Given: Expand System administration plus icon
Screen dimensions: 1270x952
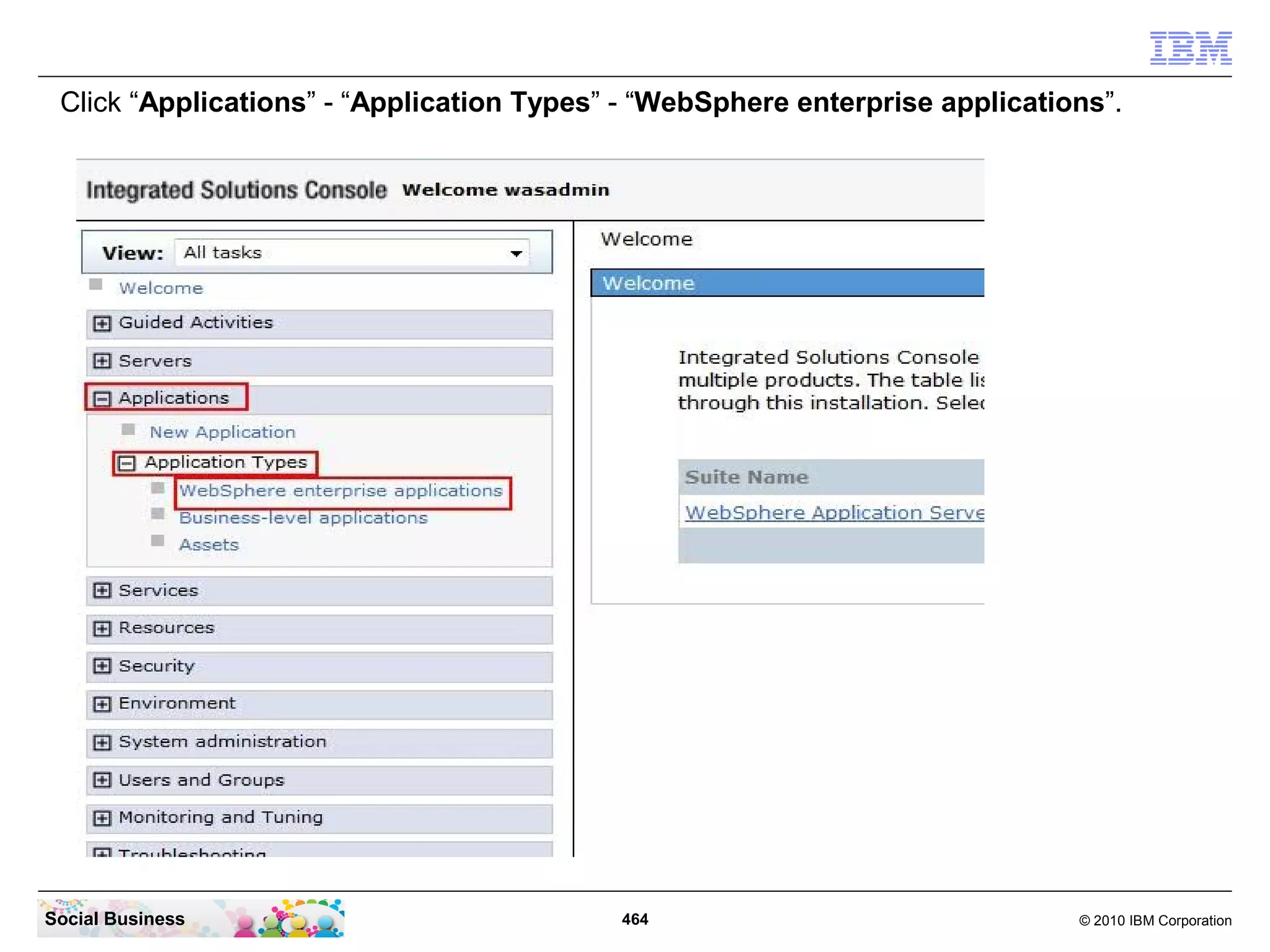Looking at the screenshot, I should click(x=102, y=743).
